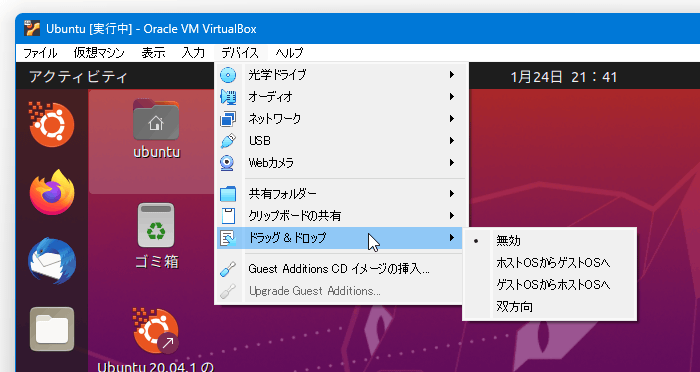Screen dimensions: 700x372
Task: Click the アクティビティ button in Ubuntu top bar
Action: pyautogui.click(x=79, y=77)
